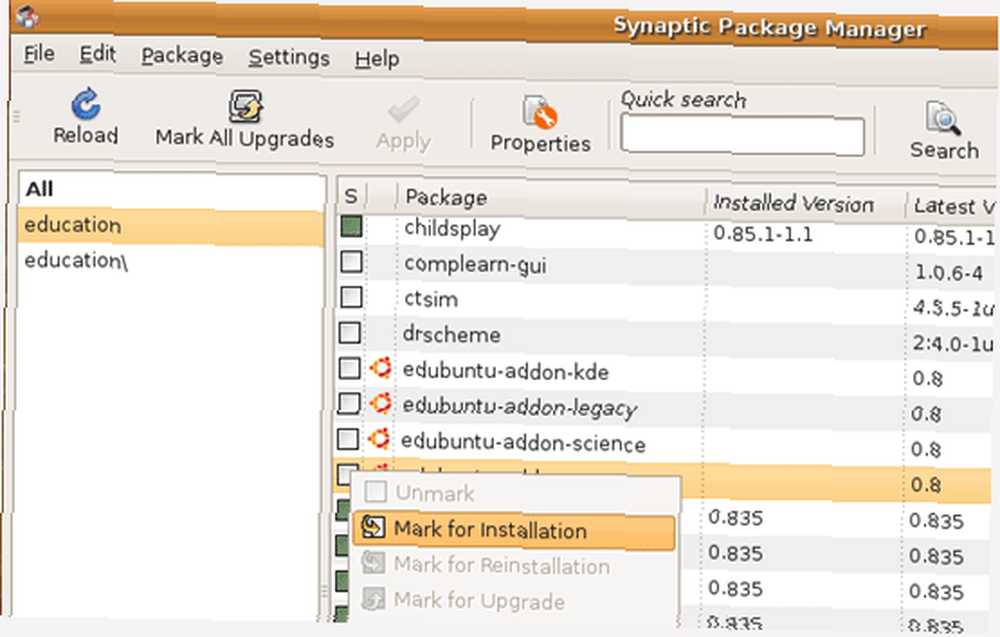Focus the Quick search input field
This screenshot has height=637, width=1000.
pyautogui.click(x=742, y=135)
